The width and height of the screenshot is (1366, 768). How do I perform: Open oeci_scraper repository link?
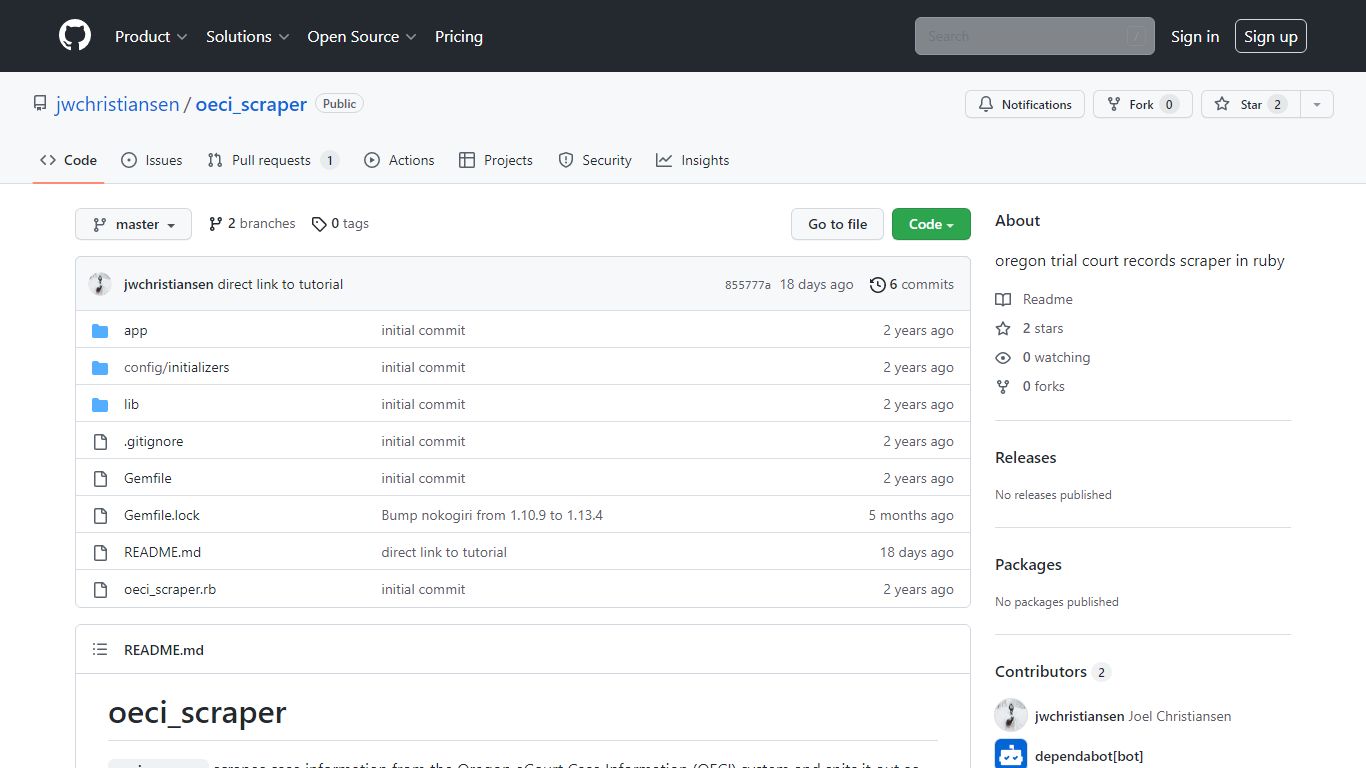[251, 104]
